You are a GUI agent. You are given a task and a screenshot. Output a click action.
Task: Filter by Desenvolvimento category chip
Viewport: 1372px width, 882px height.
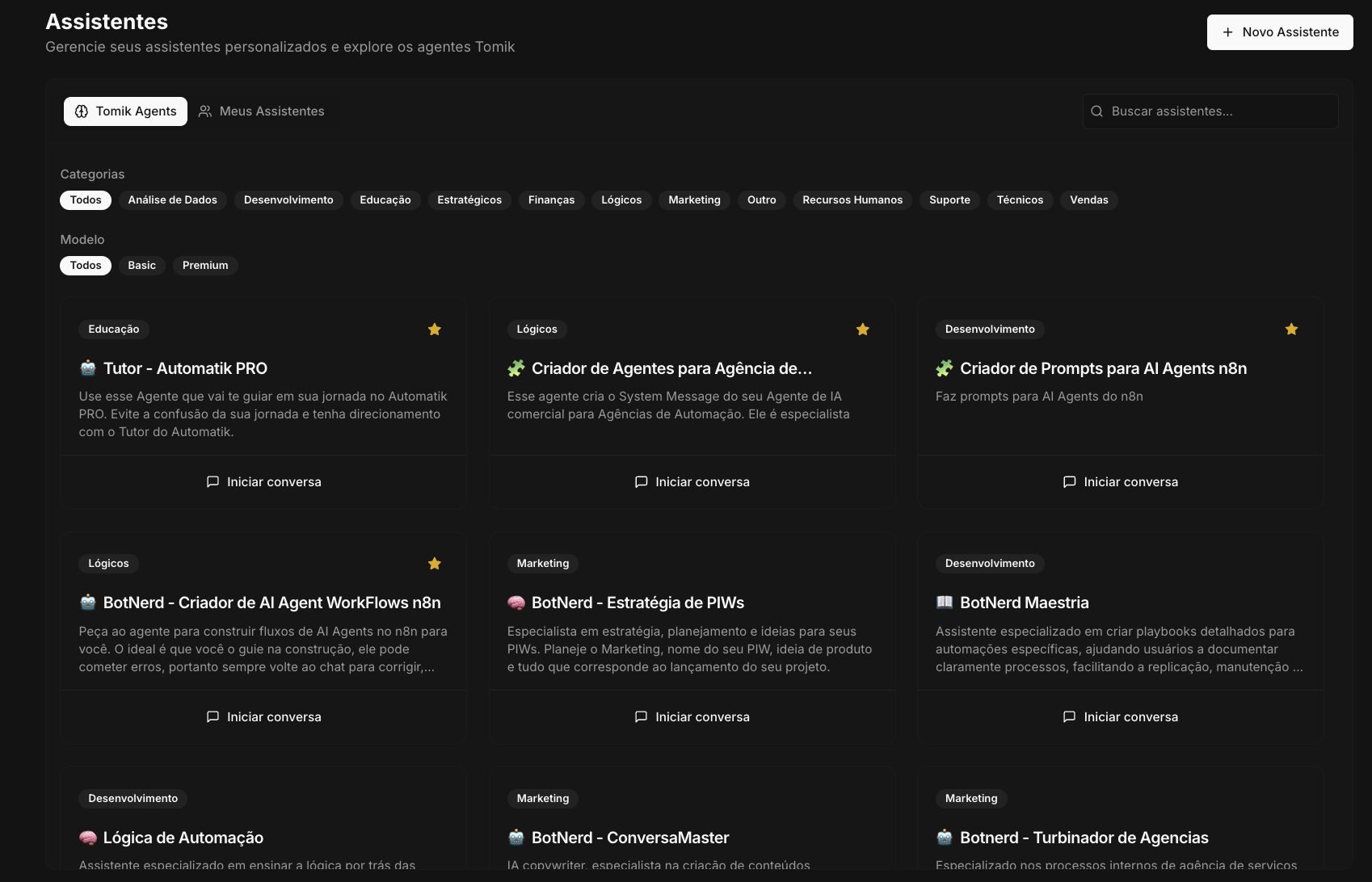point(288,200)
